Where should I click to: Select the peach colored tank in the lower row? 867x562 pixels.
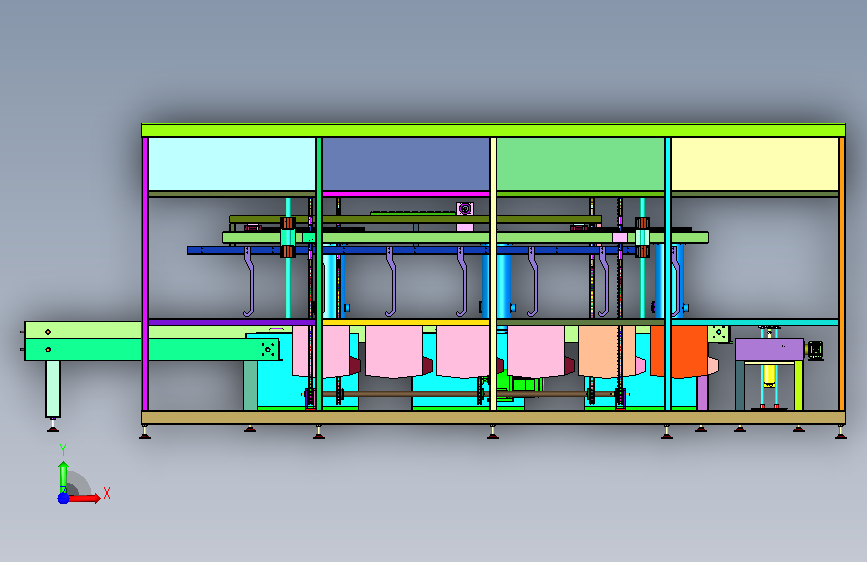click(607, 351)
